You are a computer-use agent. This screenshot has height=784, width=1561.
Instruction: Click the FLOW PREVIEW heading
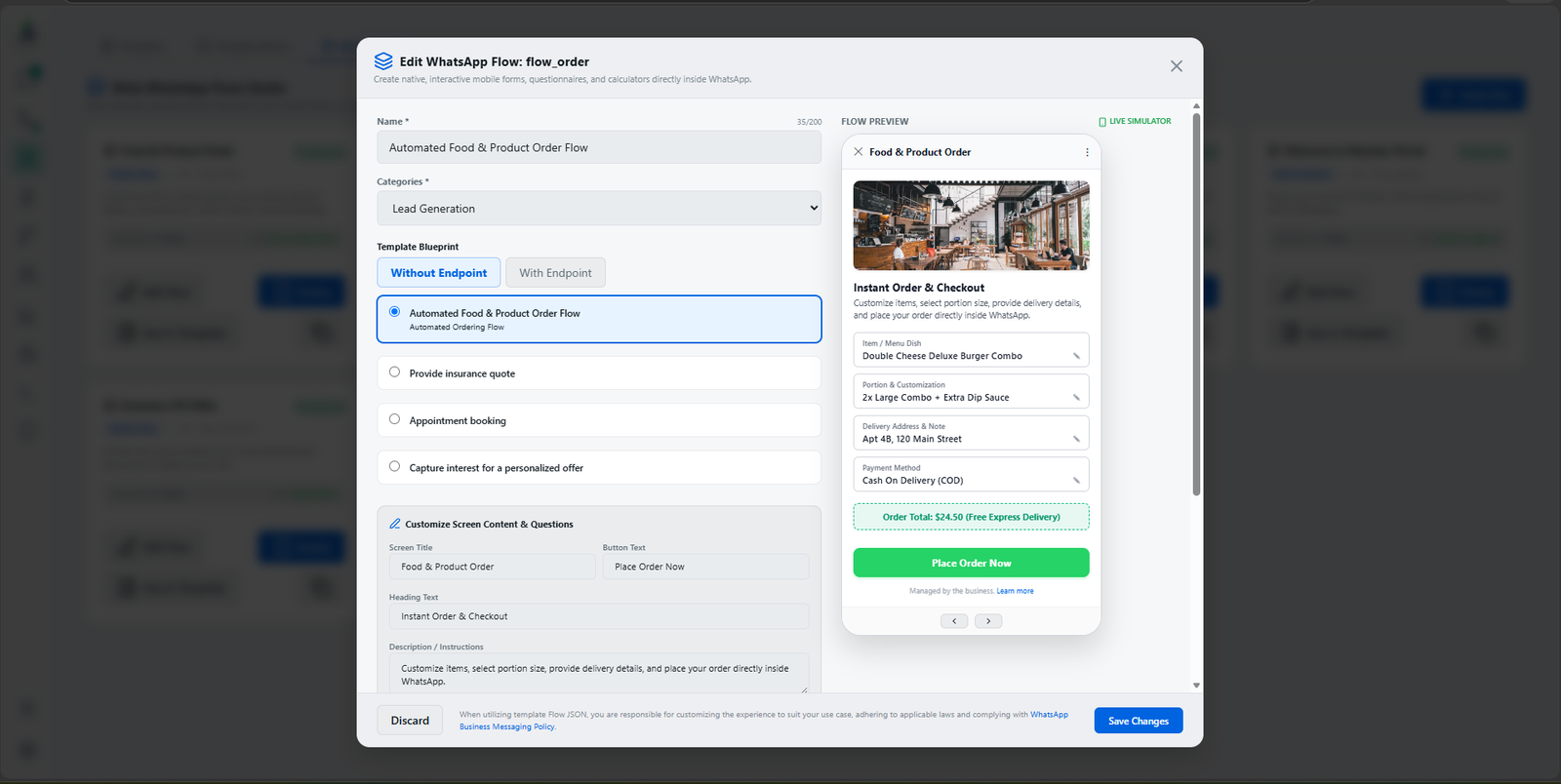pyautogui.click(x=875, y=122)
